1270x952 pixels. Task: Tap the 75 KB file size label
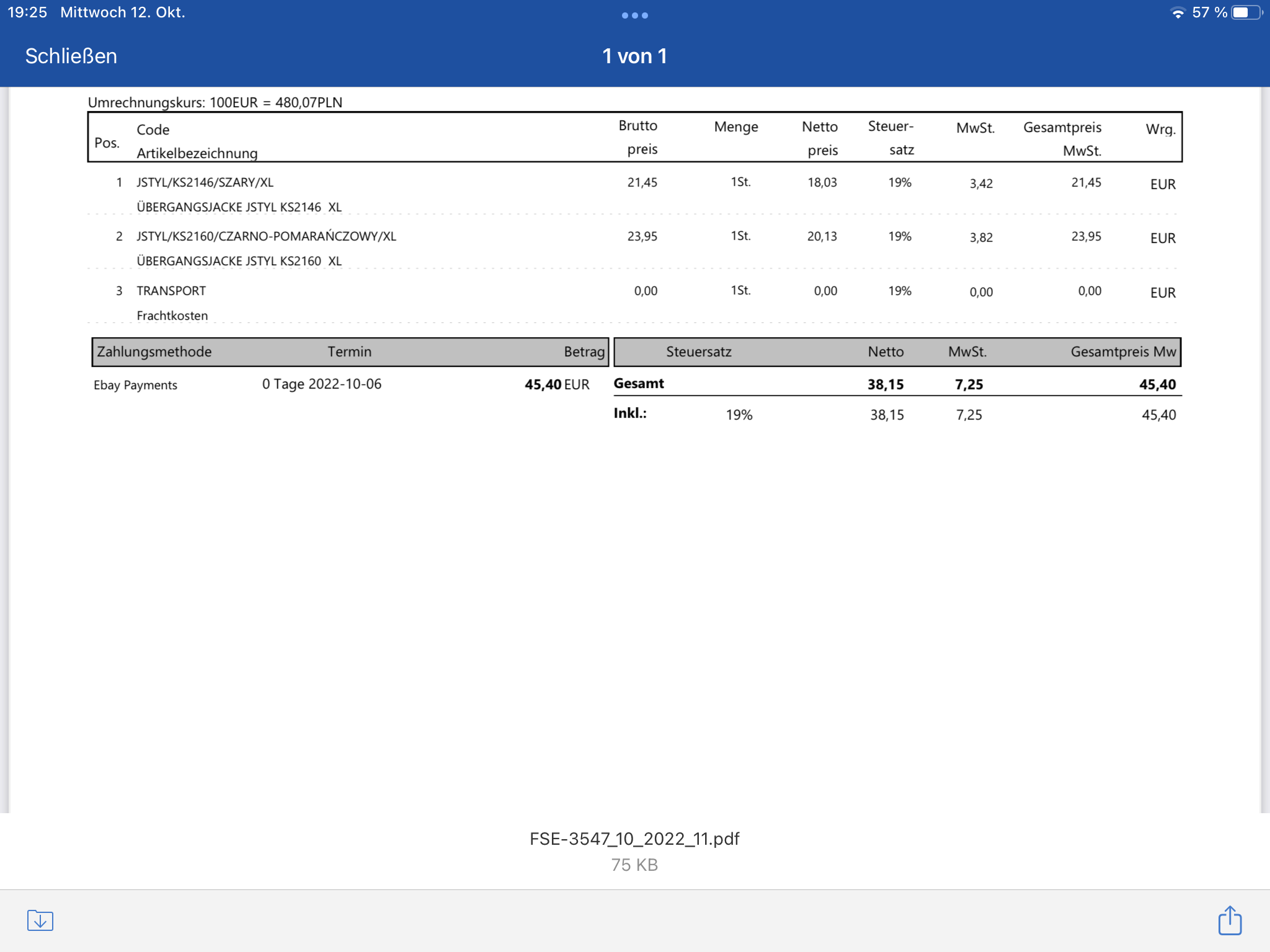coord(634,865)
